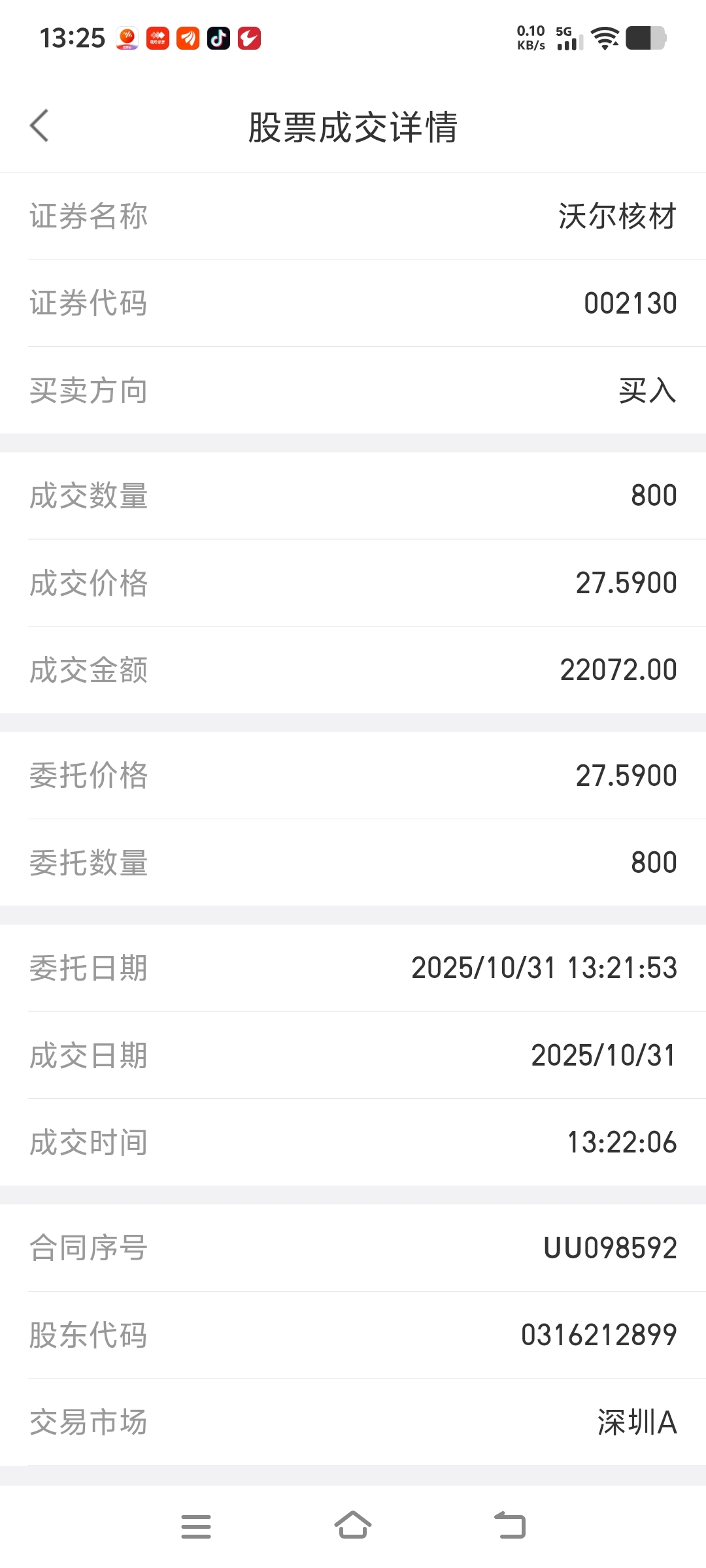Select the 证券名称 row showing 沃尔核材
Image resolution: width=706 pixels, height=1568 pixels.
tap(353, 216)
